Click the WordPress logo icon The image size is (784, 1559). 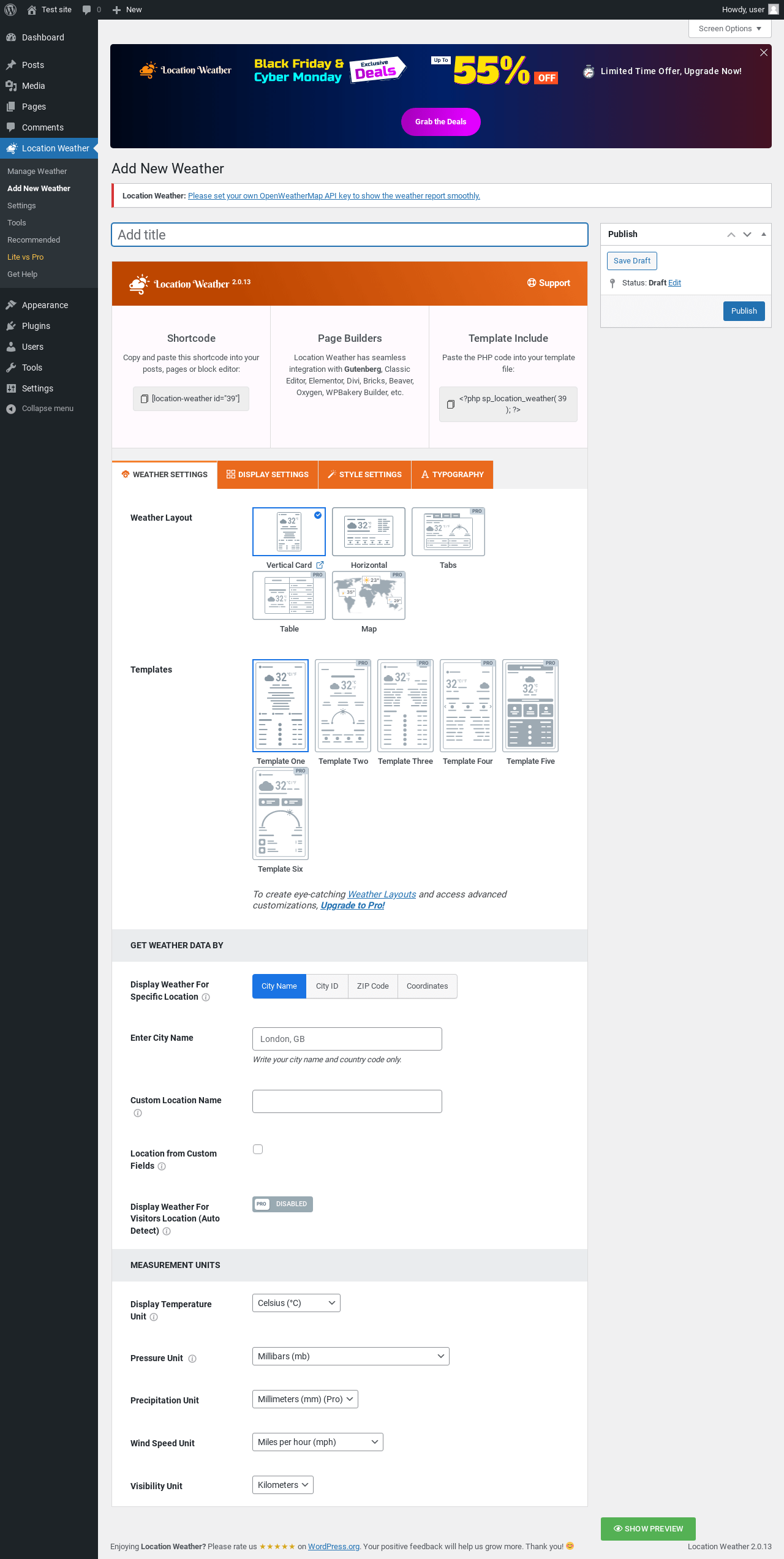pos(10,10)
